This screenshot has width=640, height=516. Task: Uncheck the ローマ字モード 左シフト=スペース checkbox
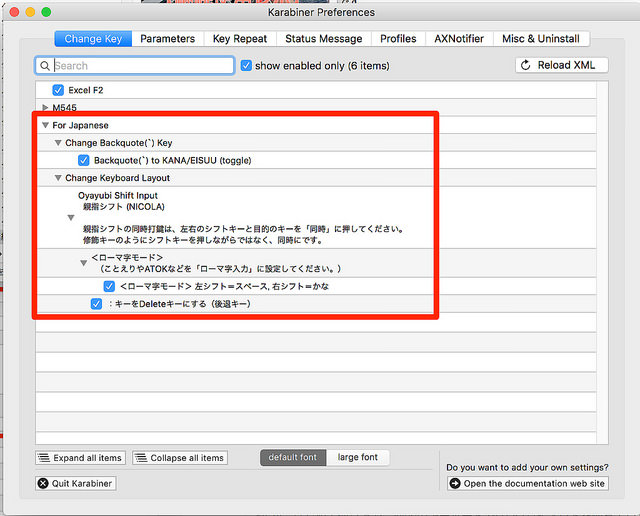[109, 287]
